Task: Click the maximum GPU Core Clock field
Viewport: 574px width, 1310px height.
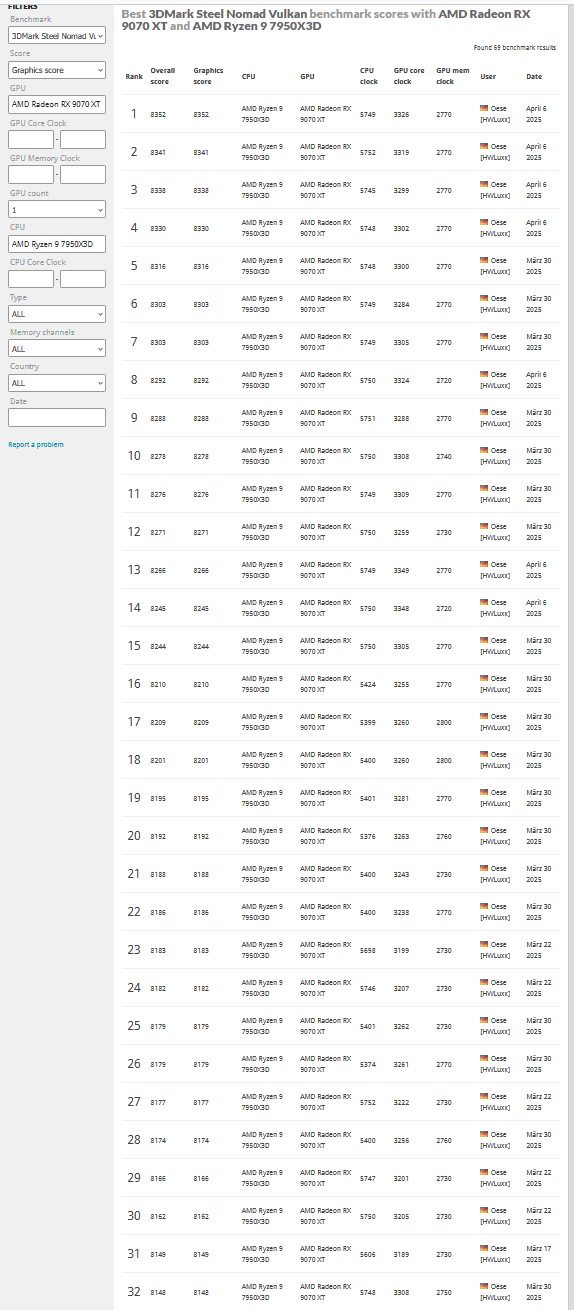Action: 83,139
